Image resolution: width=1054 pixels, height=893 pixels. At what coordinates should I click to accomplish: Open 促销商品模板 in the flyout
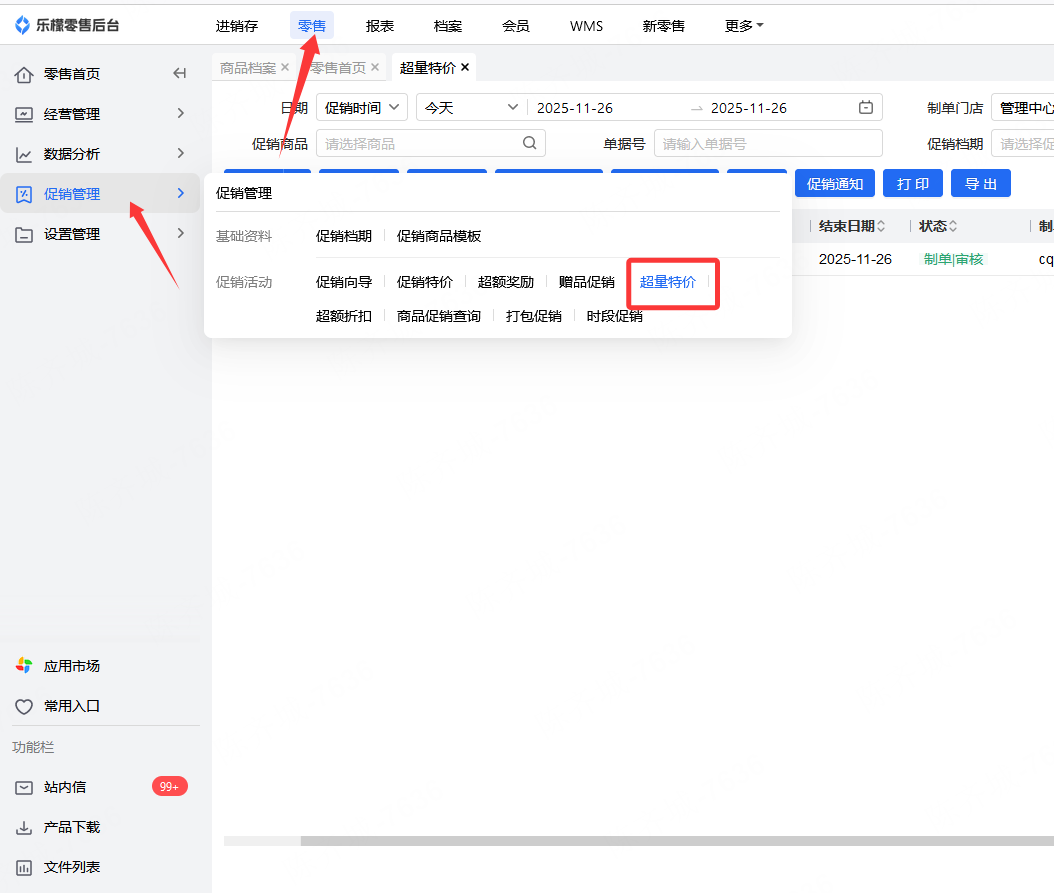(439, 236)
